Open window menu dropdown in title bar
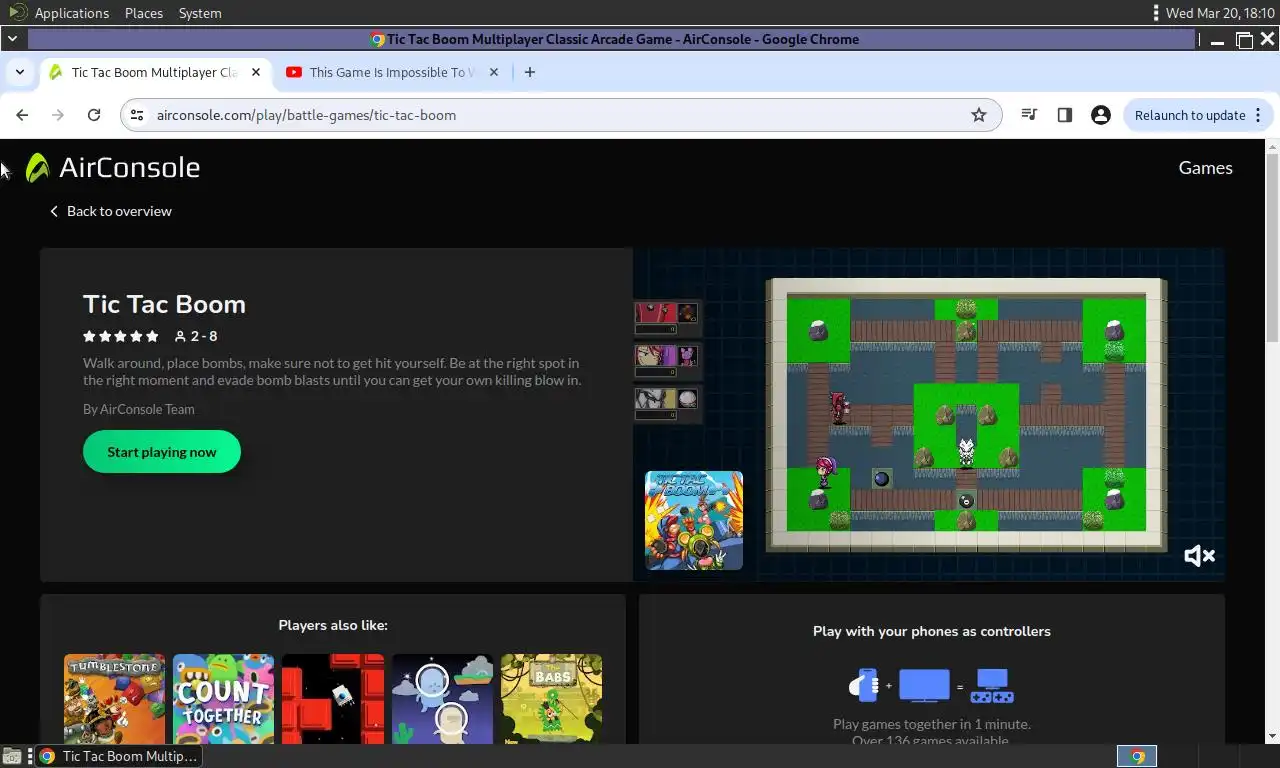Viewport: 1280px width, 768px height. [12, 39]
